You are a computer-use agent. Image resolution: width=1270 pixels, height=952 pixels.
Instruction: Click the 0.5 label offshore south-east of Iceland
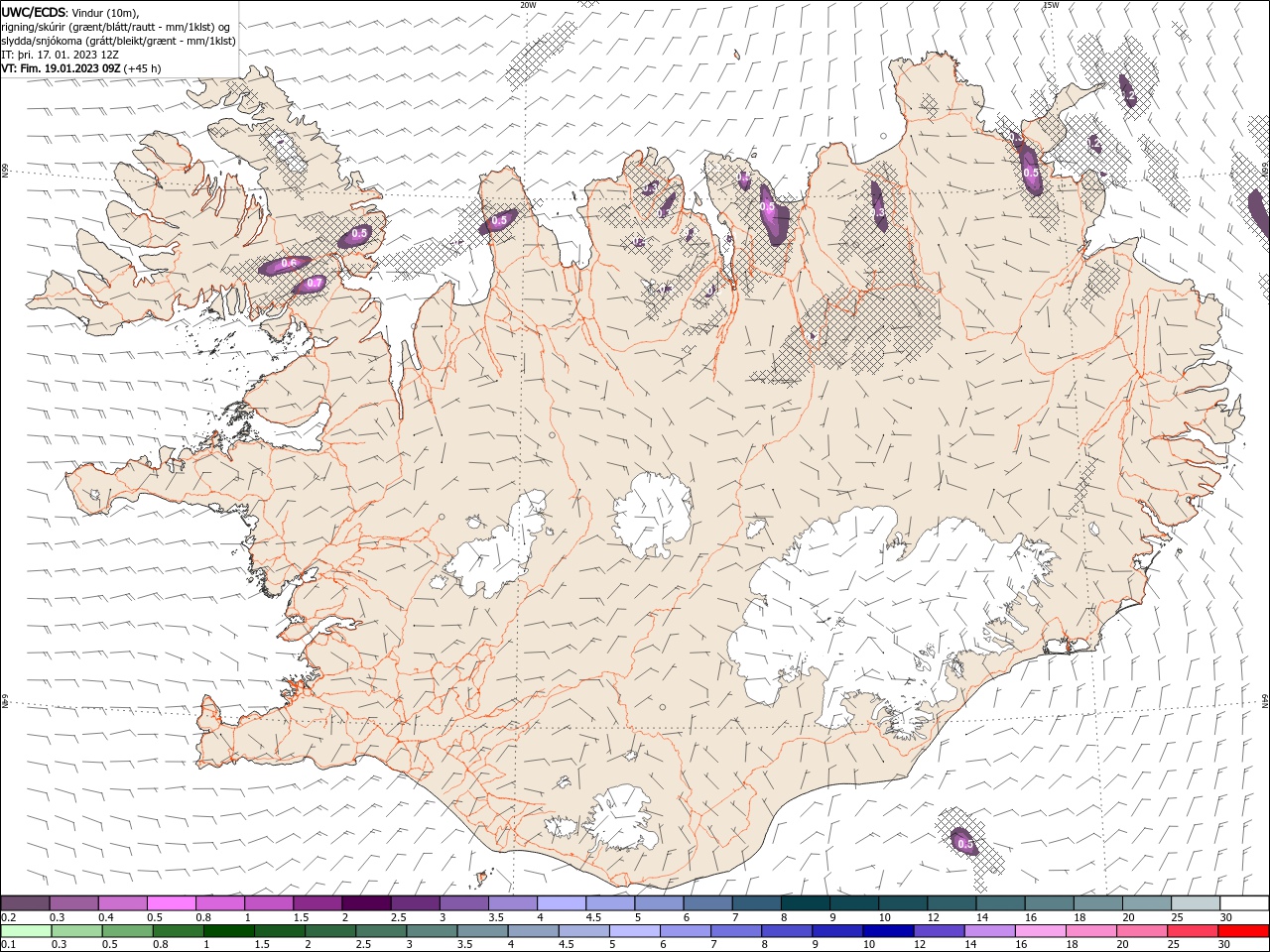(x=964, y=844)
